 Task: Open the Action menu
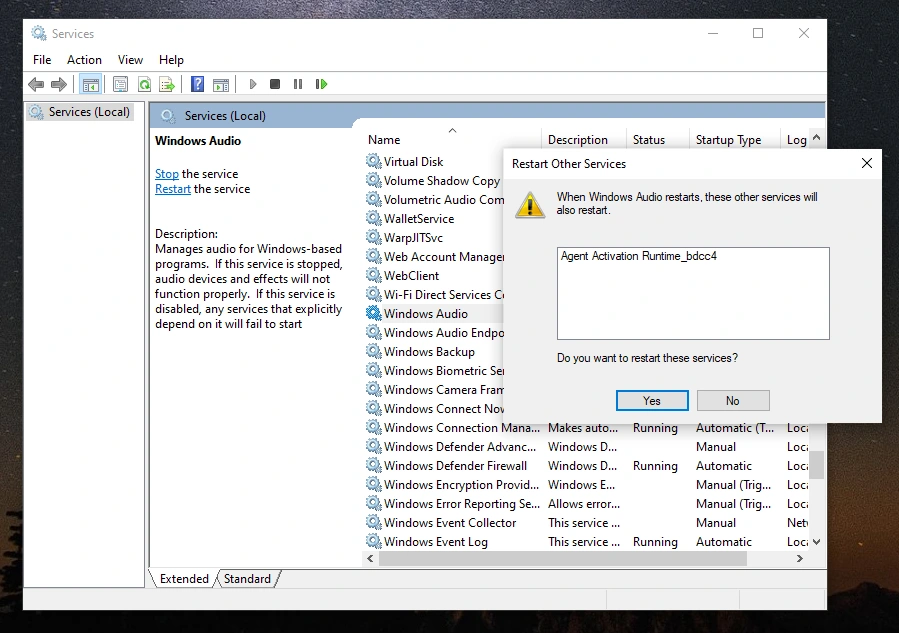pyautogui.click(x=84, y=60)
